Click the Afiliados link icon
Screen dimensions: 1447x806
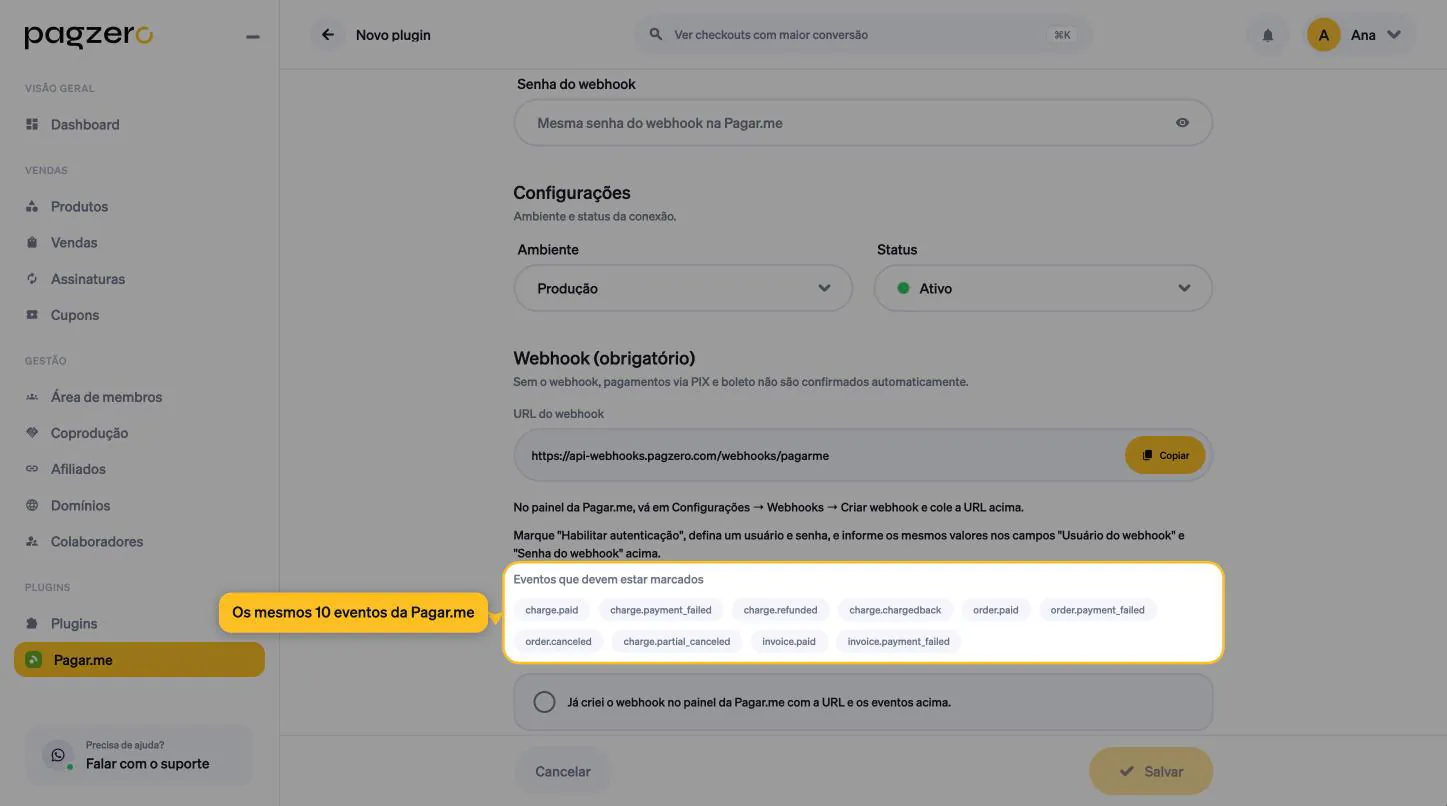[32, 469]
